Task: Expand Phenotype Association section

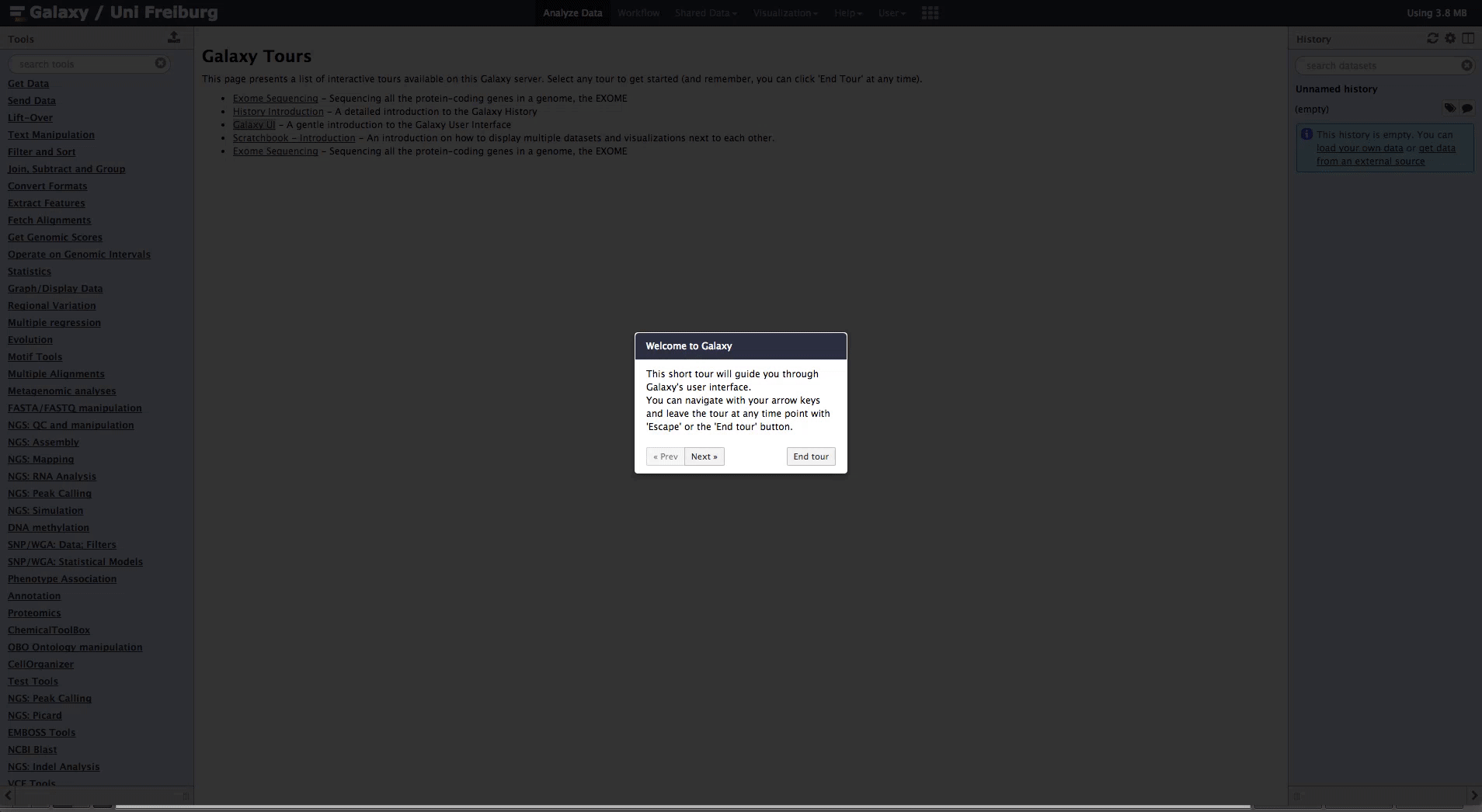Action: click(x=62, y=579)
